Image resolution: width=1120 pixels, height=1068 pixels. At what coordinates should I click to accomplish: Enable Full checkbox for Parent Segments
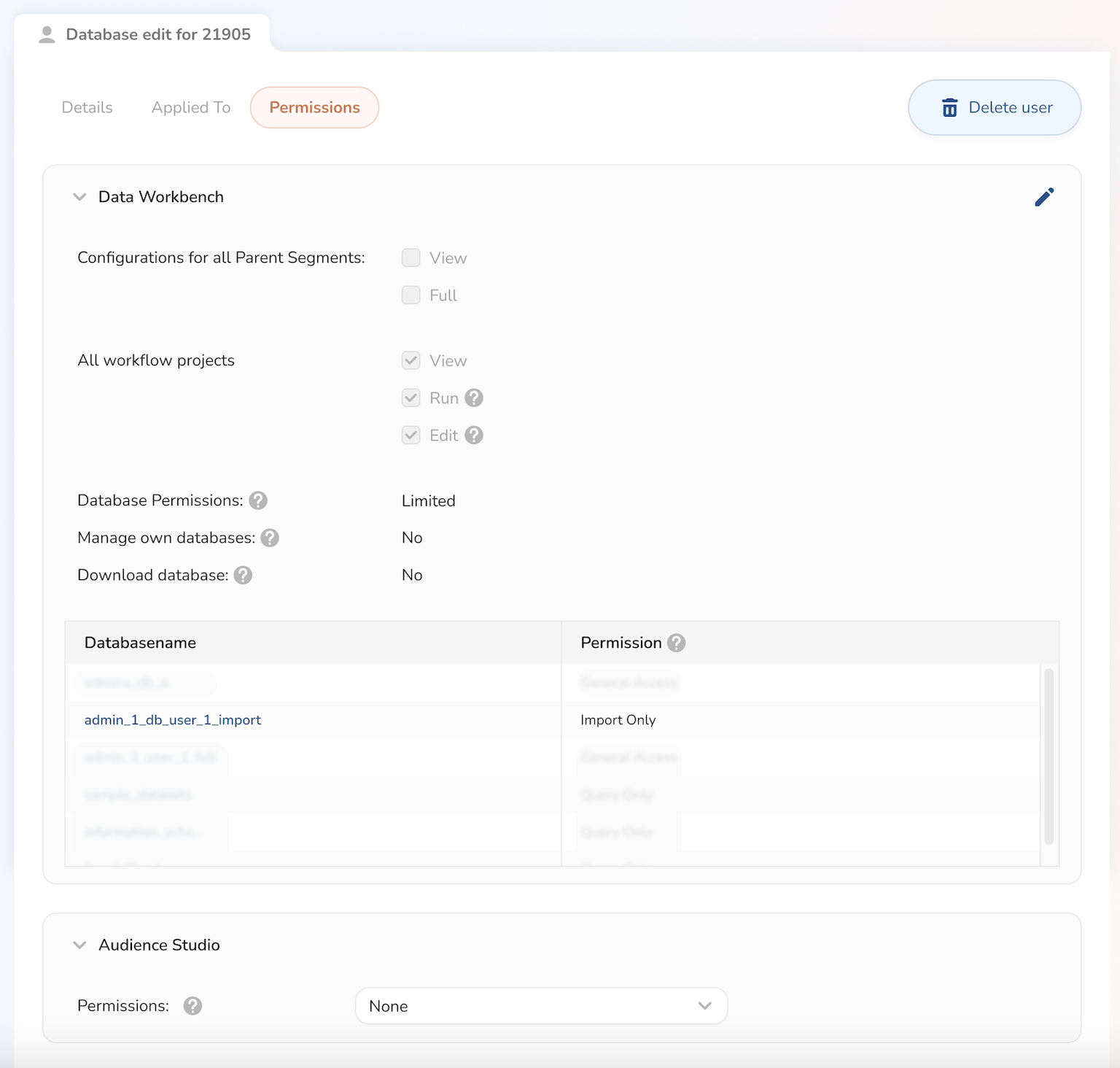[411, 295]
